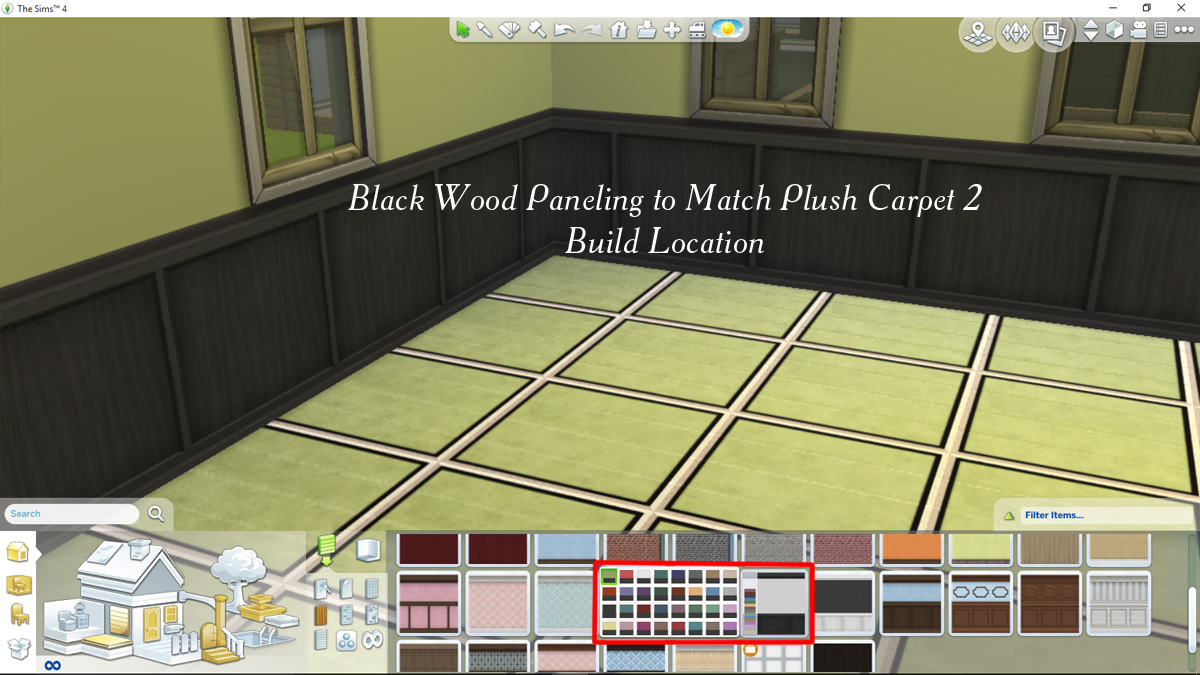
Task: Open the camera controls icon
Action: 1139,30
